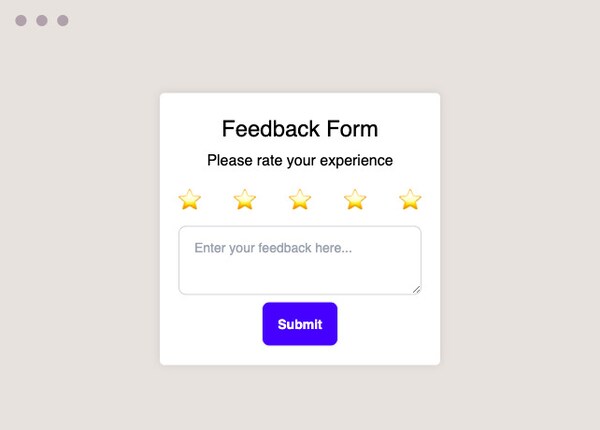Give a five-star rating with last star

pyautogui.click(x=410, y=200)
